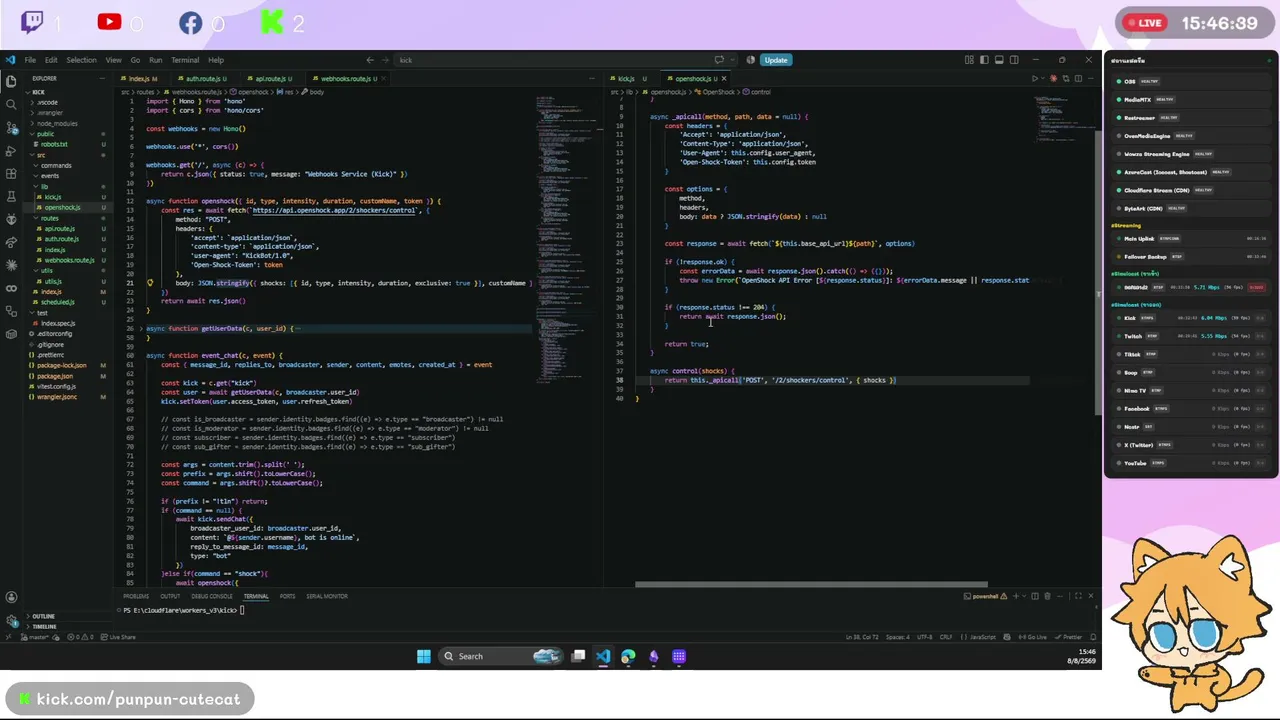Open the Terminal menu
Viewport: 1280px width, 720px height.
[185, 60]
